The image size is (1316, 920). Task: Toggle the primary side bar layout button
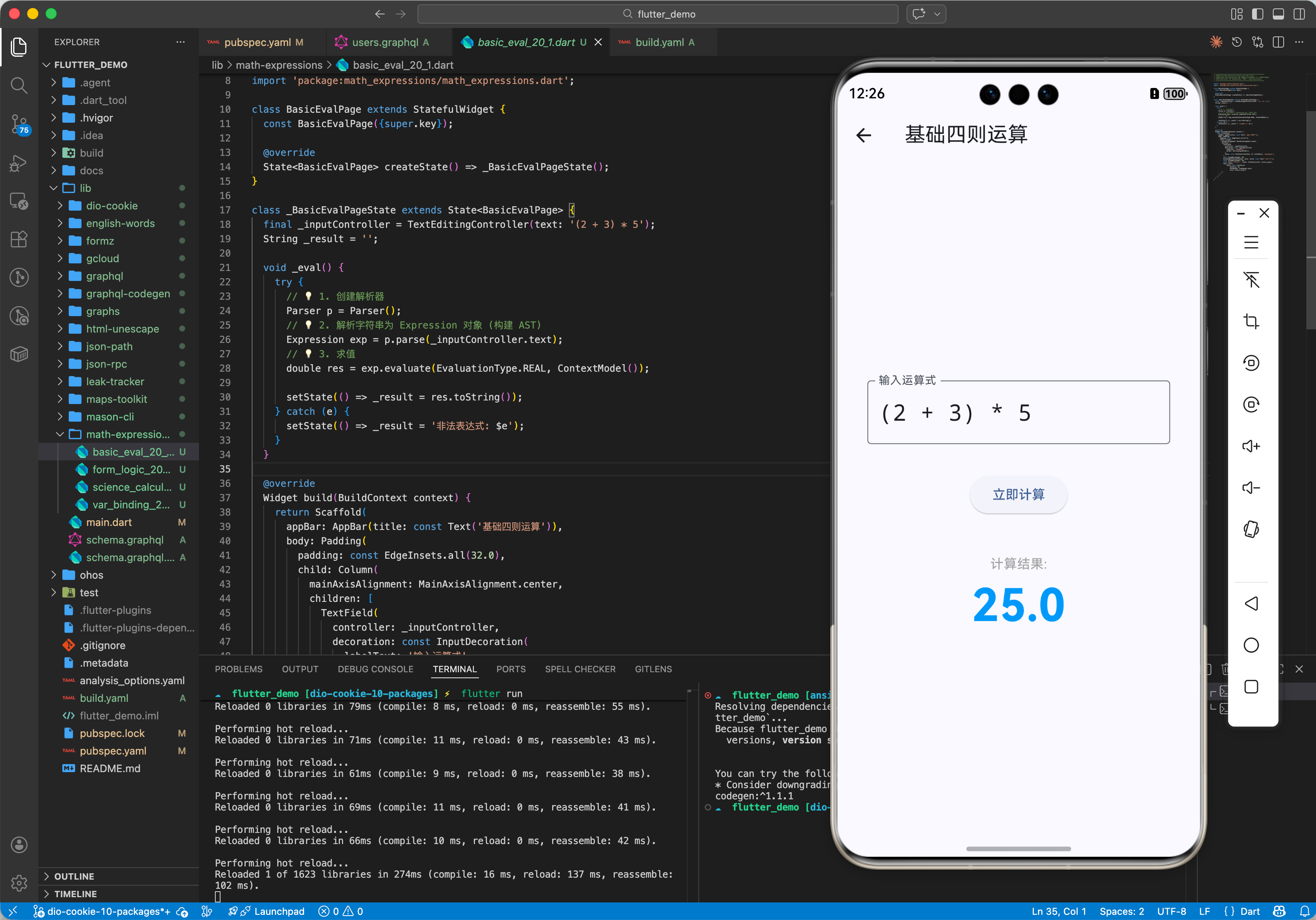(x=1257, y=14)
